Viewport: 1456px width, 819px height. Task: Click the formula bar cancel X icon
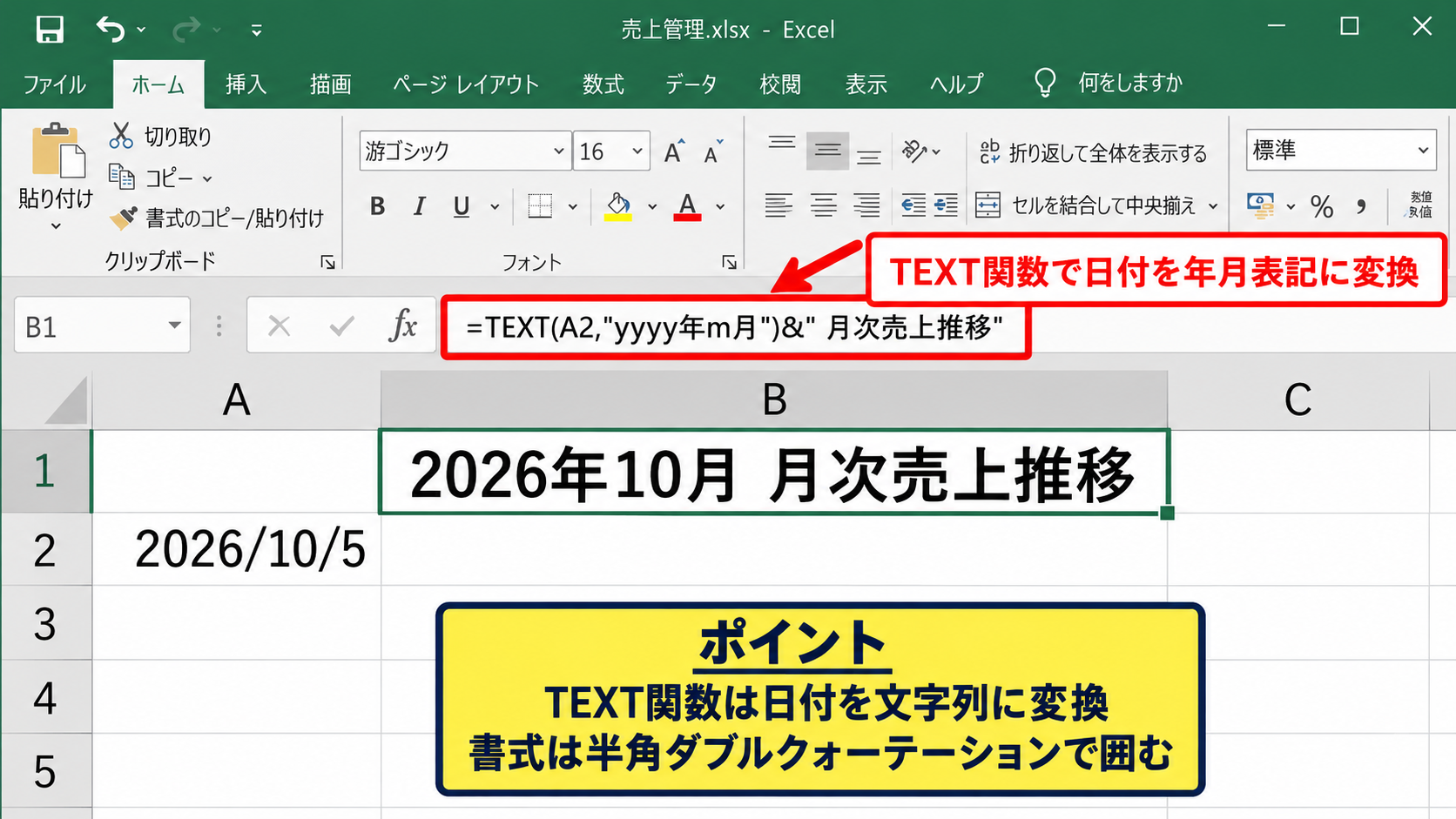click(x=279, y=326)
